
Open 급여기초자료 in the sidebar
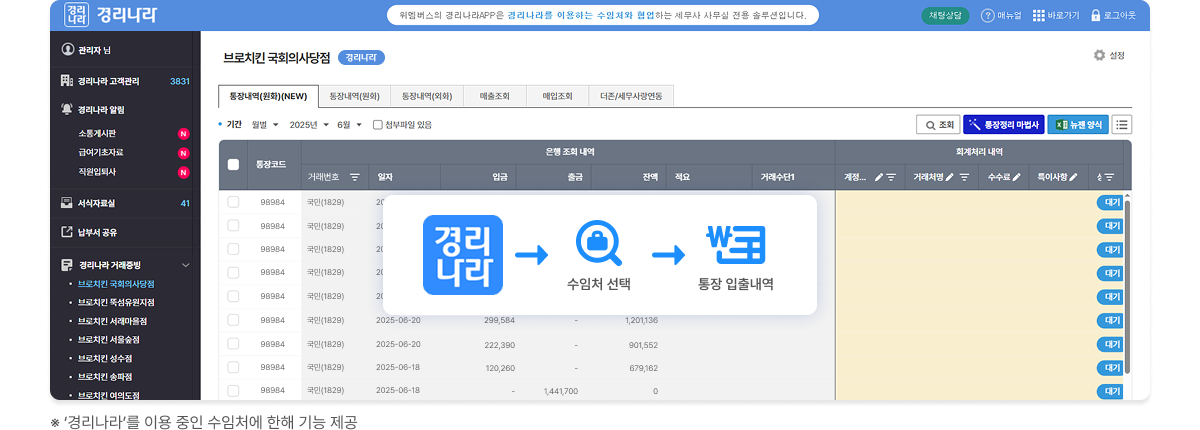click(101, 153)
